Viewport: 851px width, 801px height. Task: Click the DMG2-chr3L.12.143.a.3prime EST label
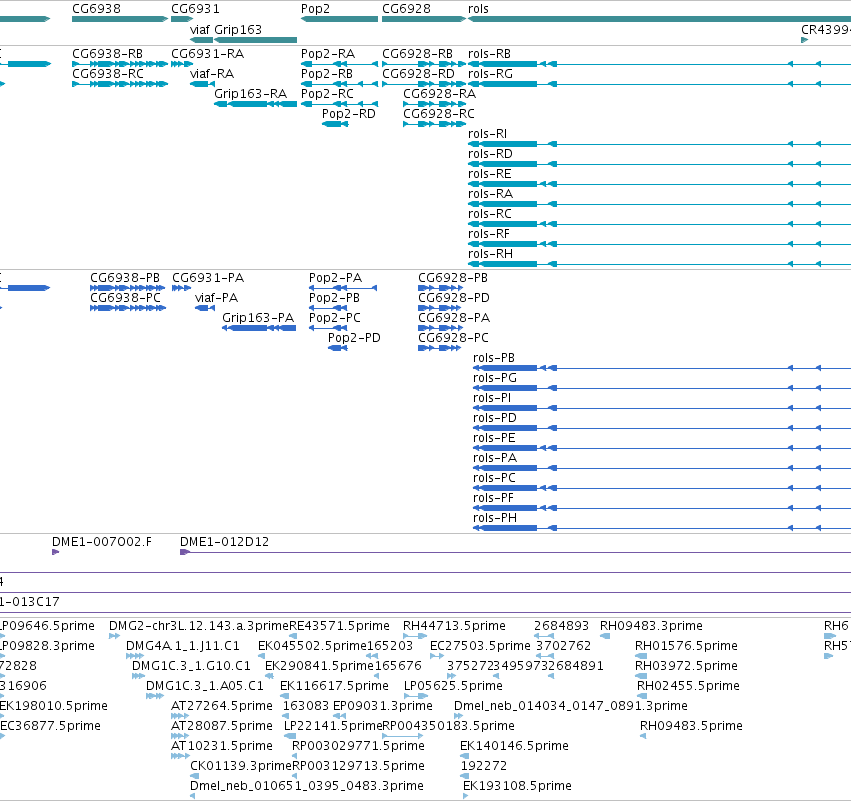coord(199,626)
